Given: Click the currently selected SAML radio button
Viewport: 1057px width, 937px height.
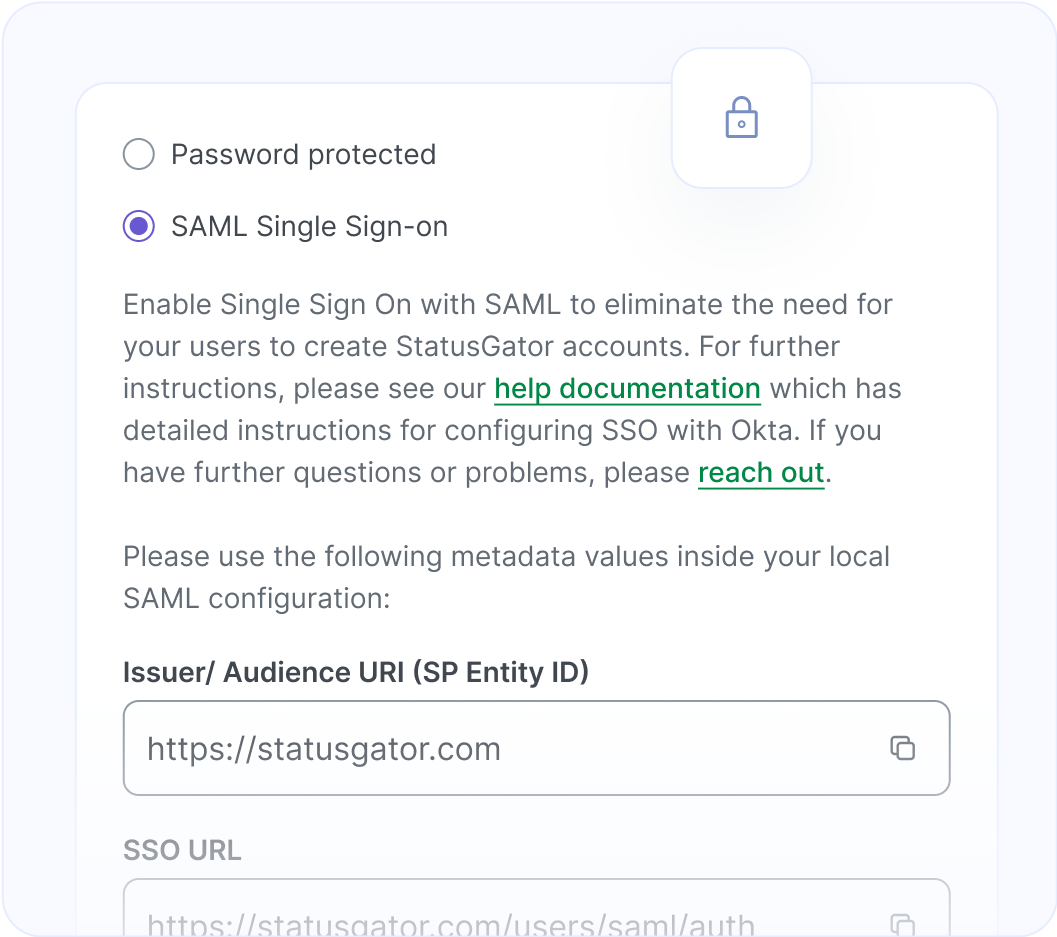Looking at the screenshot, I should tap(138, 226).
